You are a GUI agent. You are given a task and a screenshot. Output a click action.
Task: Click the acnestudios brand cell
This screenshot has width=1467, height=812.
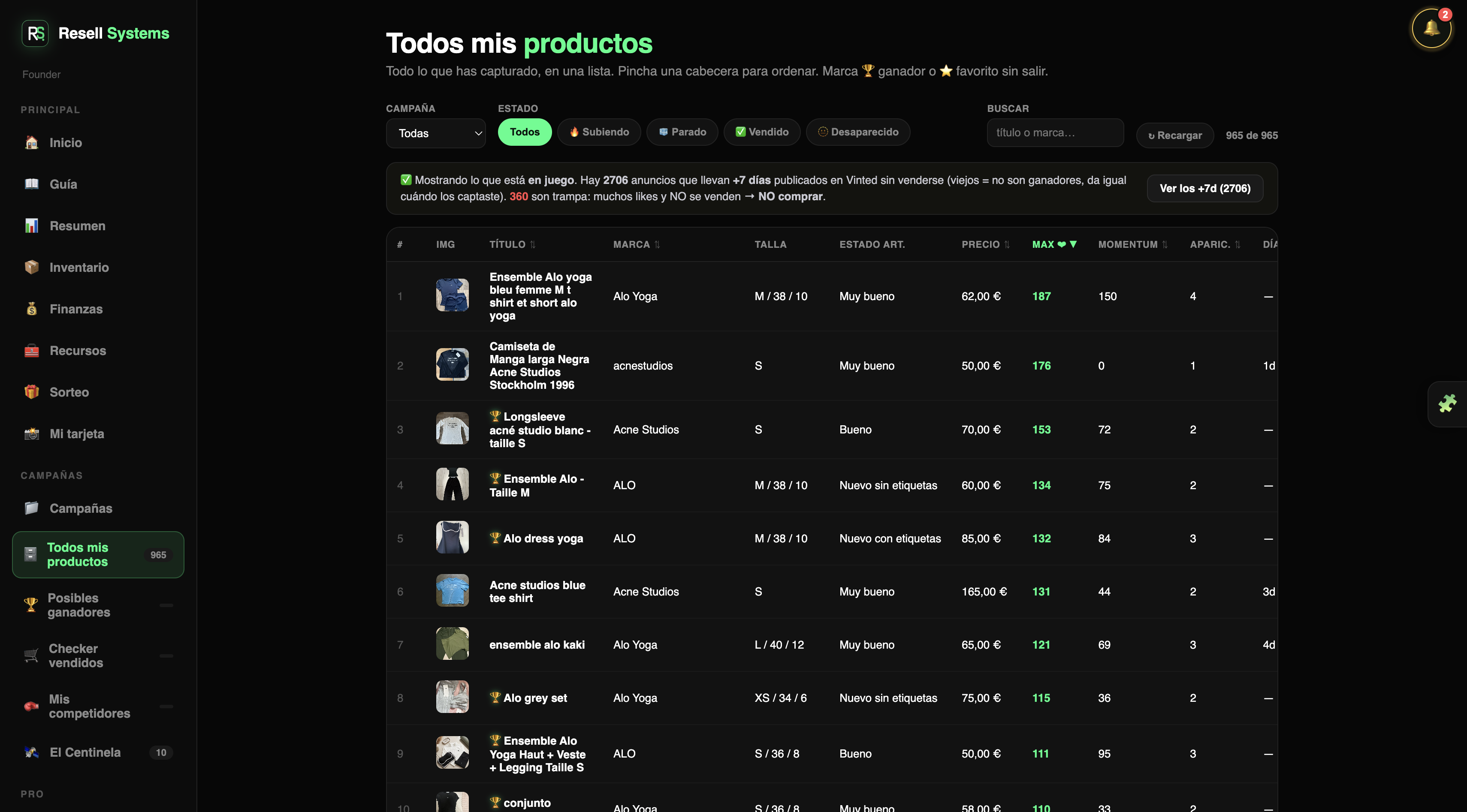[643, 365]
